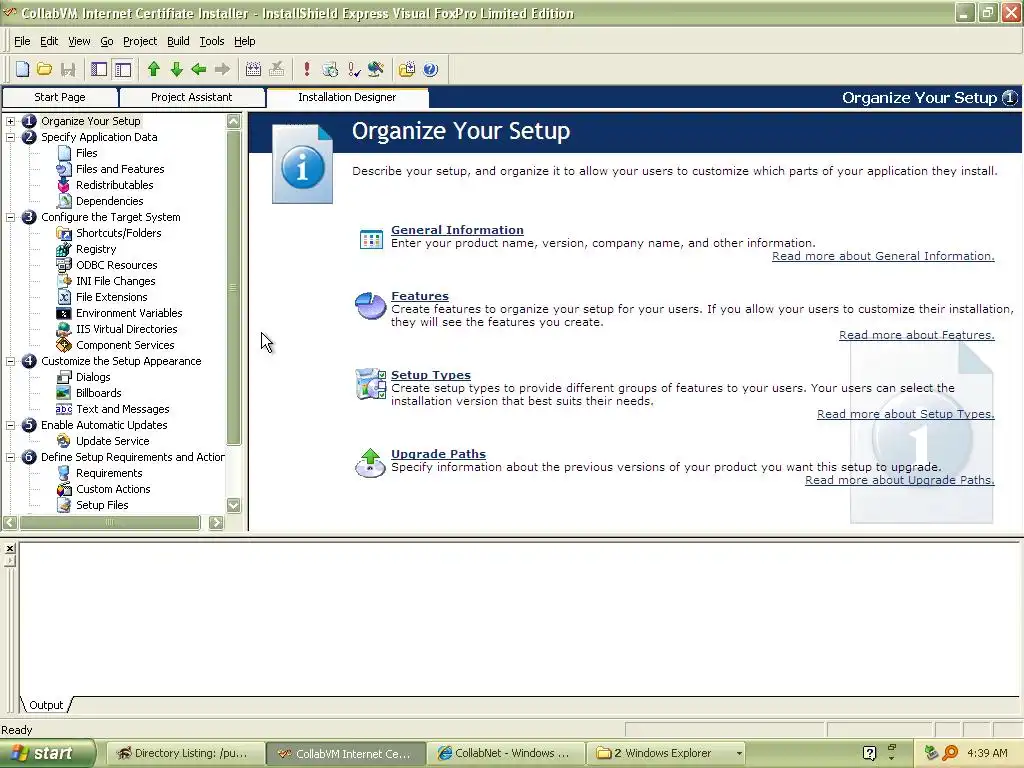The image size is (1024, 768).
Task: Switch to the Project Assistant tab
Action: [x=191, y=97]
